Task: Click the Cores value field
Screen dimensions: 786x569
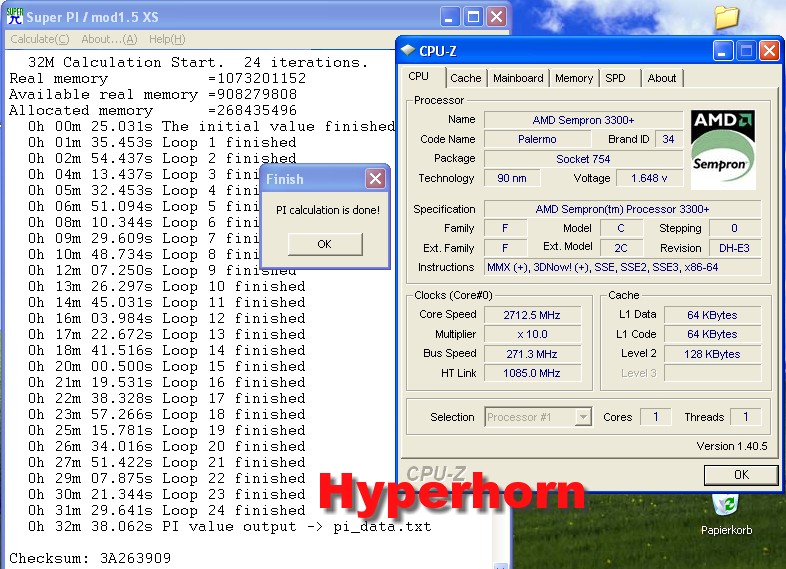Action: click(656, 417)
